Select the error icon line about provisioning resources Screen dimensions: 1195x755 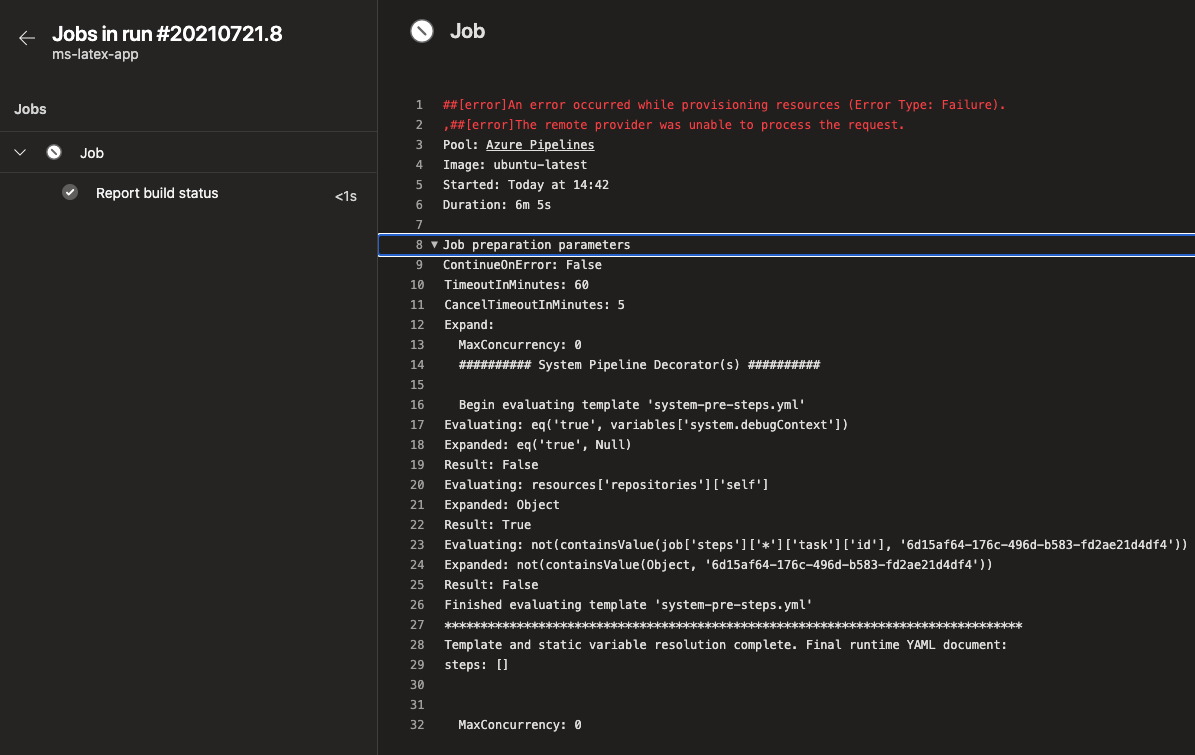724,104
